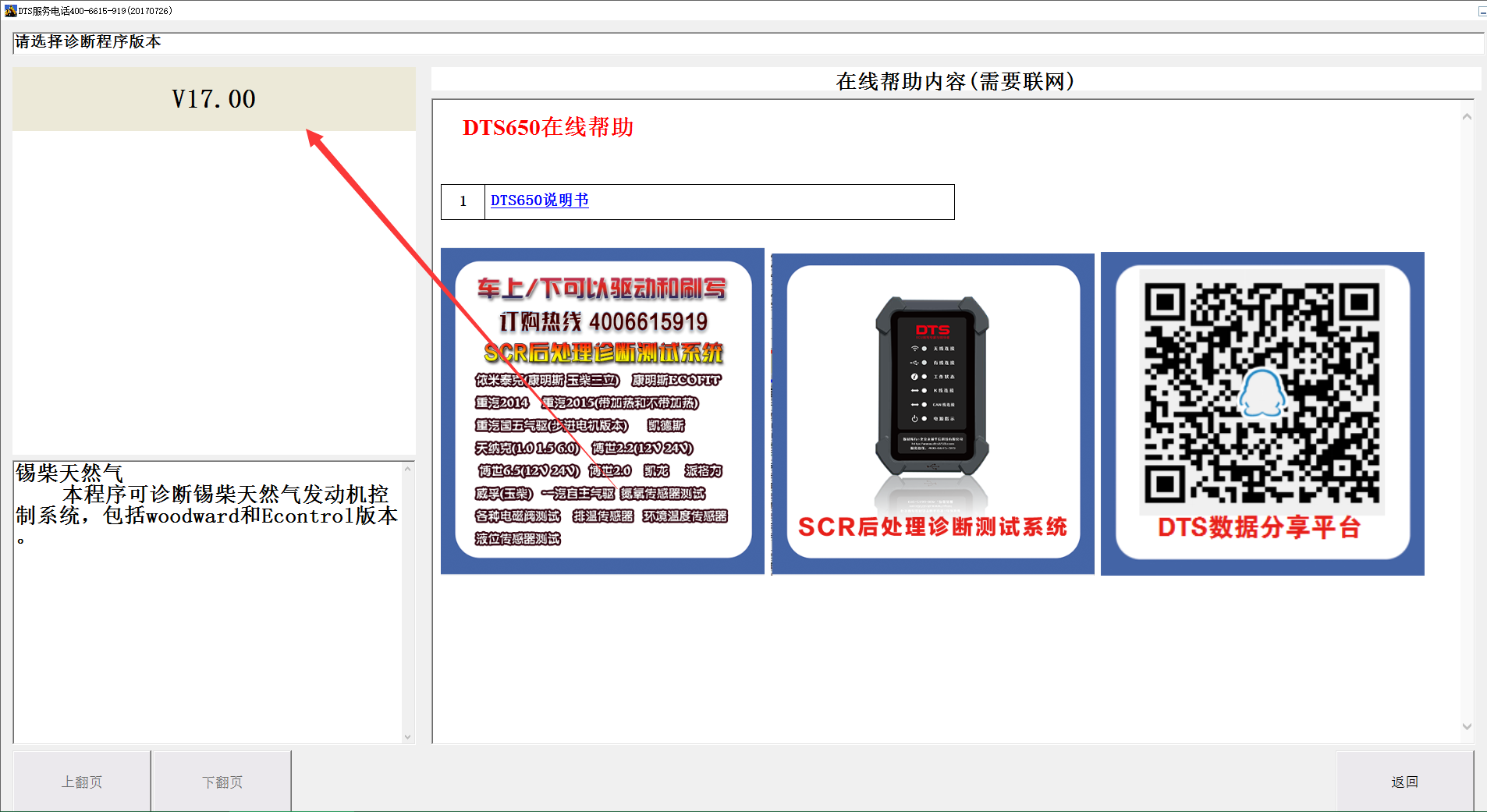
Task: Click the DTS数据分享平台 QR code image
Action: point(1262,413)
